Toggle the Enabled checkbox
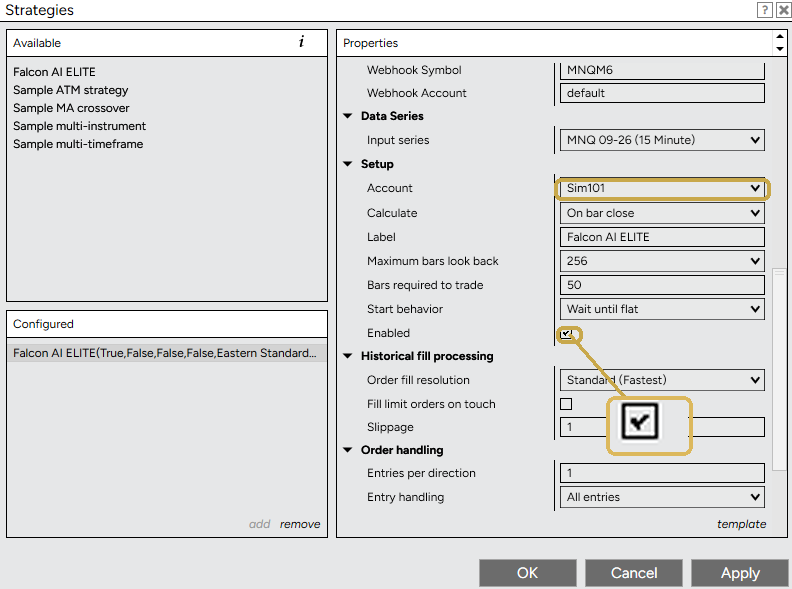Screen dimensions: 792x589 [566, 334]
